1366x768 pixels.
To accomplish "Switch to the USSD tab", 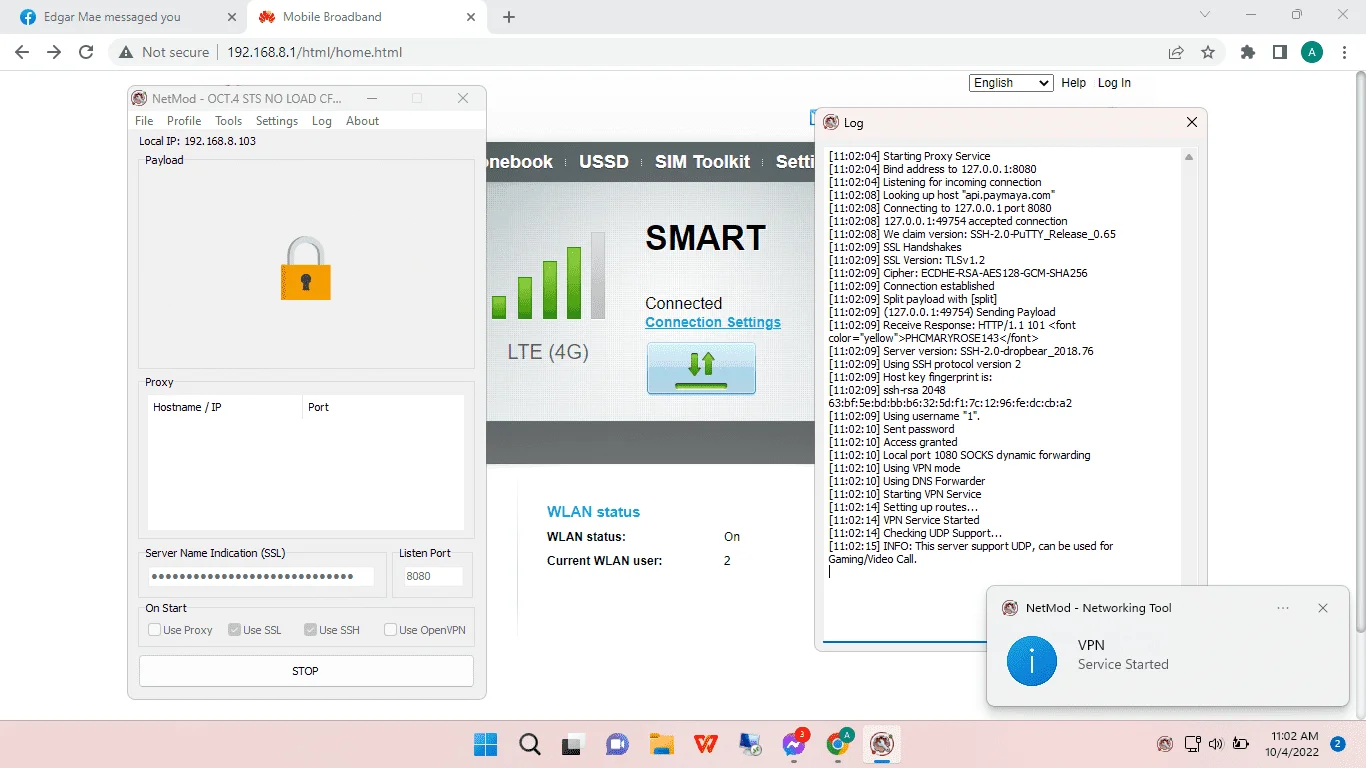I will coord(604,162).
